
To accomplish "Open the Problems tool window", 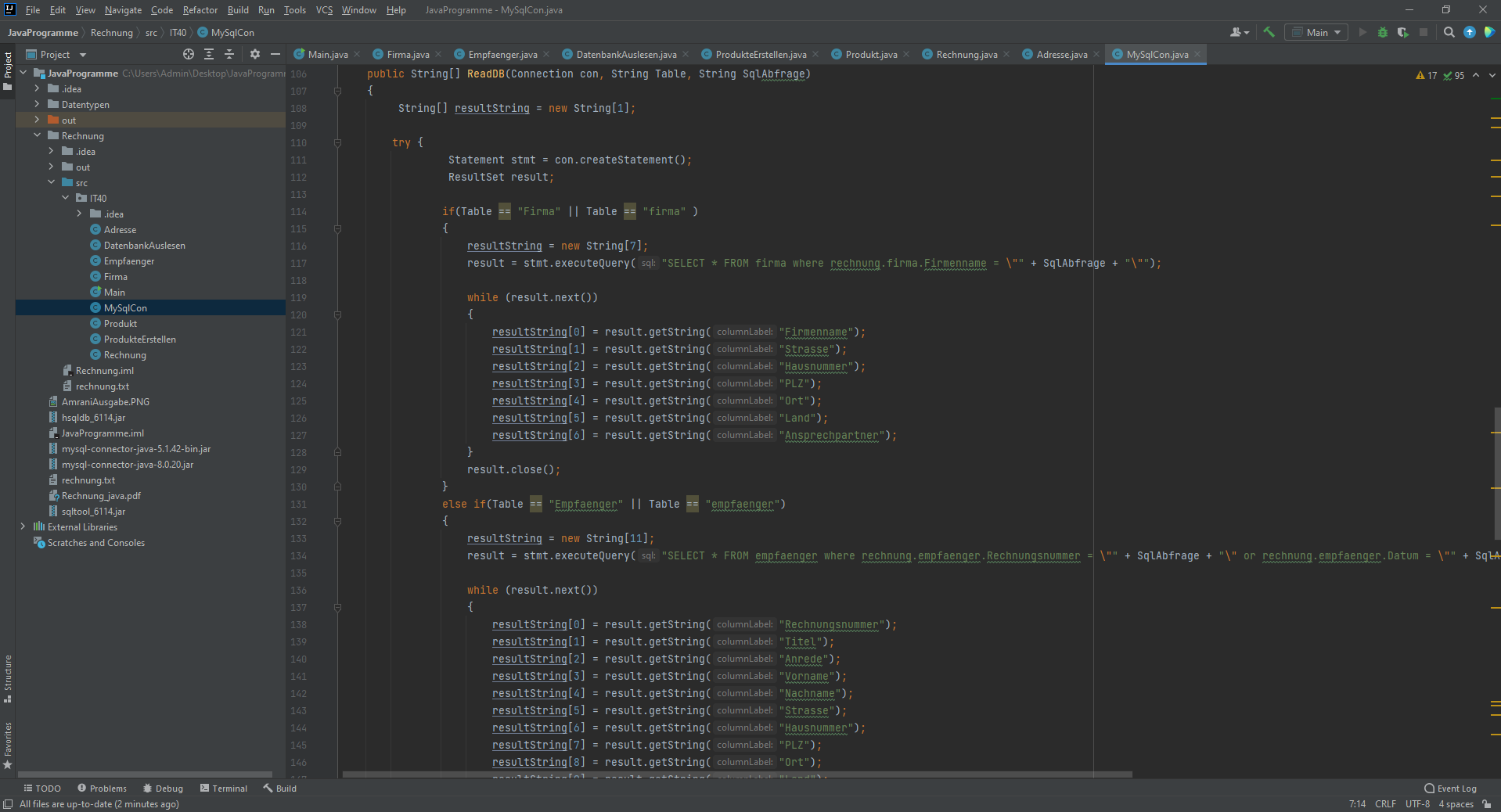I will coord(102,789).
